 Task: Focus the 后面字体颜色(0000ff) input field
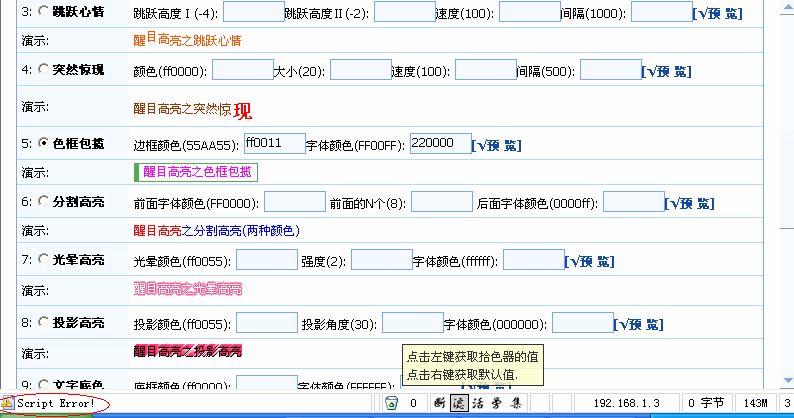[633, 202]
